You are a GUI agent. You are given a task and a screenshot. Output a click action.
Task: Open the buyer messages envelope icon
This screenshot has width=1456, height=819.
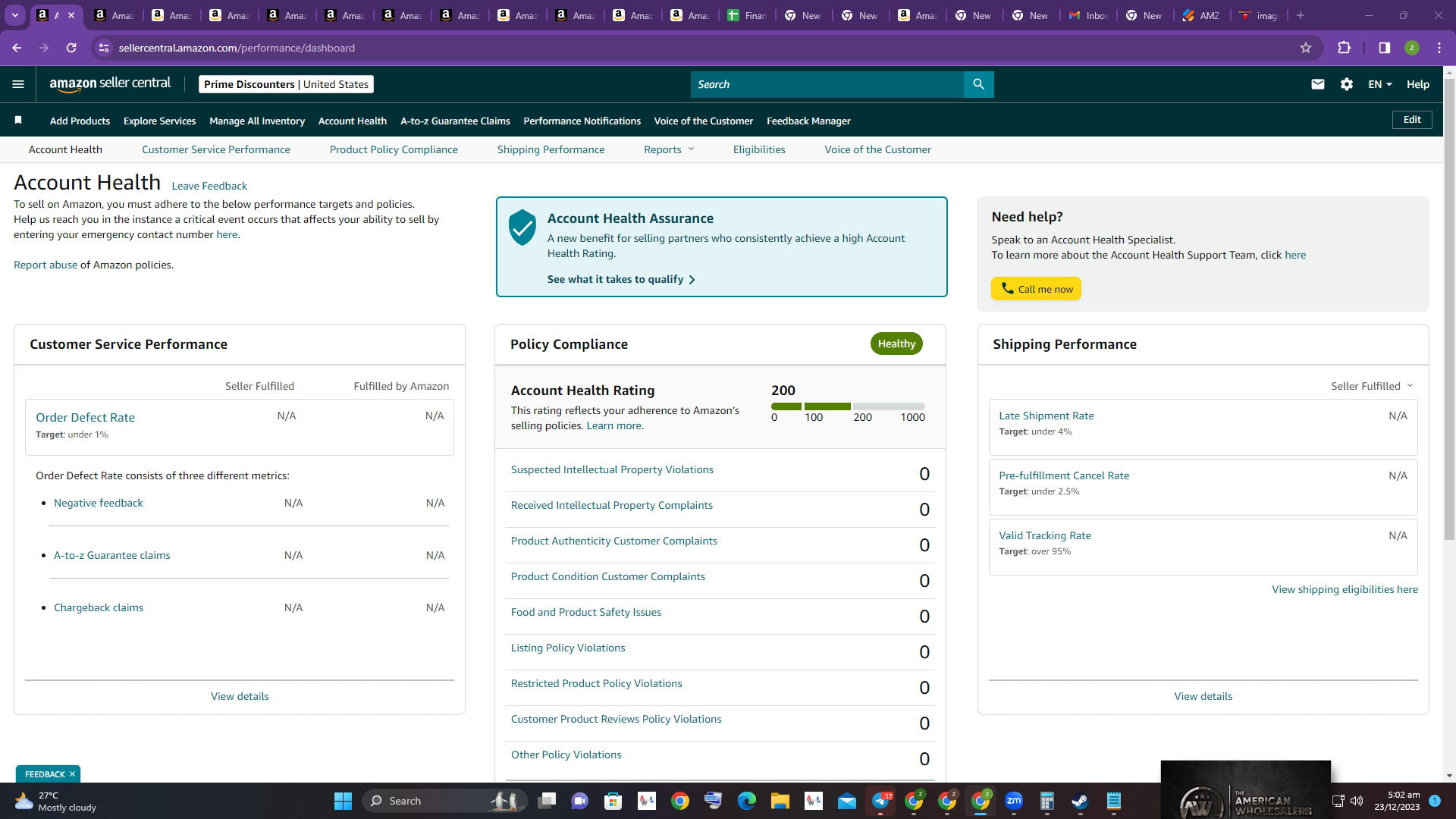1318,84
